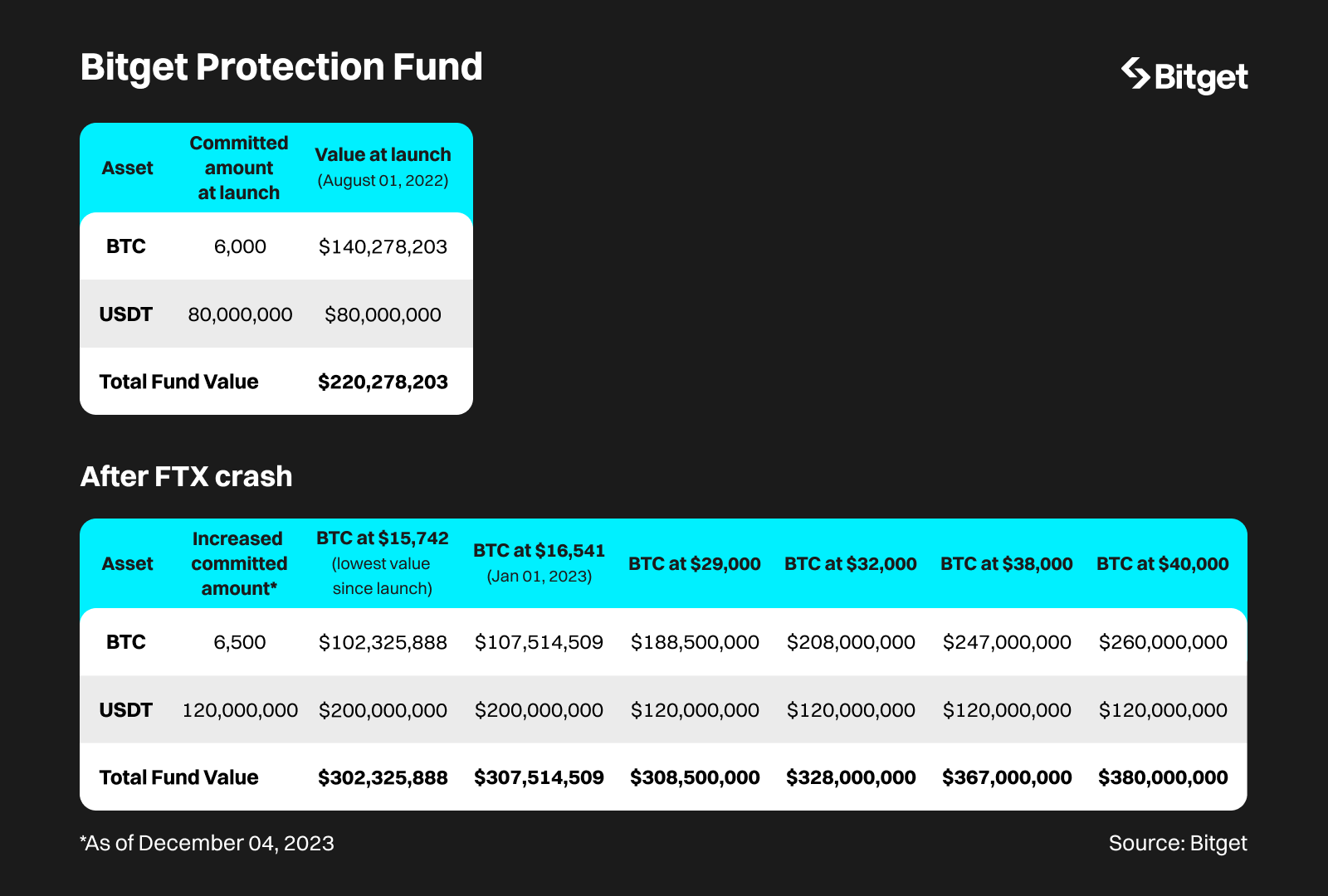Select the Committed amount at launch header

pyautogui.click(x=239, y=168)
